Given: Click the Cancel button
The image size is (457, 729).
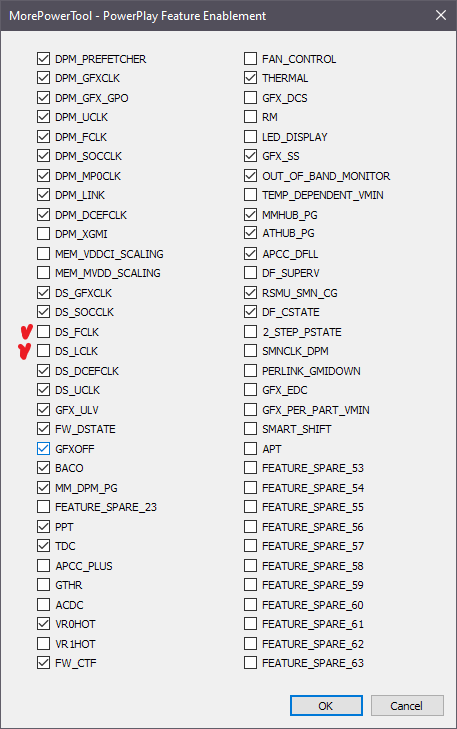Looking at the screenshot, I should (407, 706).
